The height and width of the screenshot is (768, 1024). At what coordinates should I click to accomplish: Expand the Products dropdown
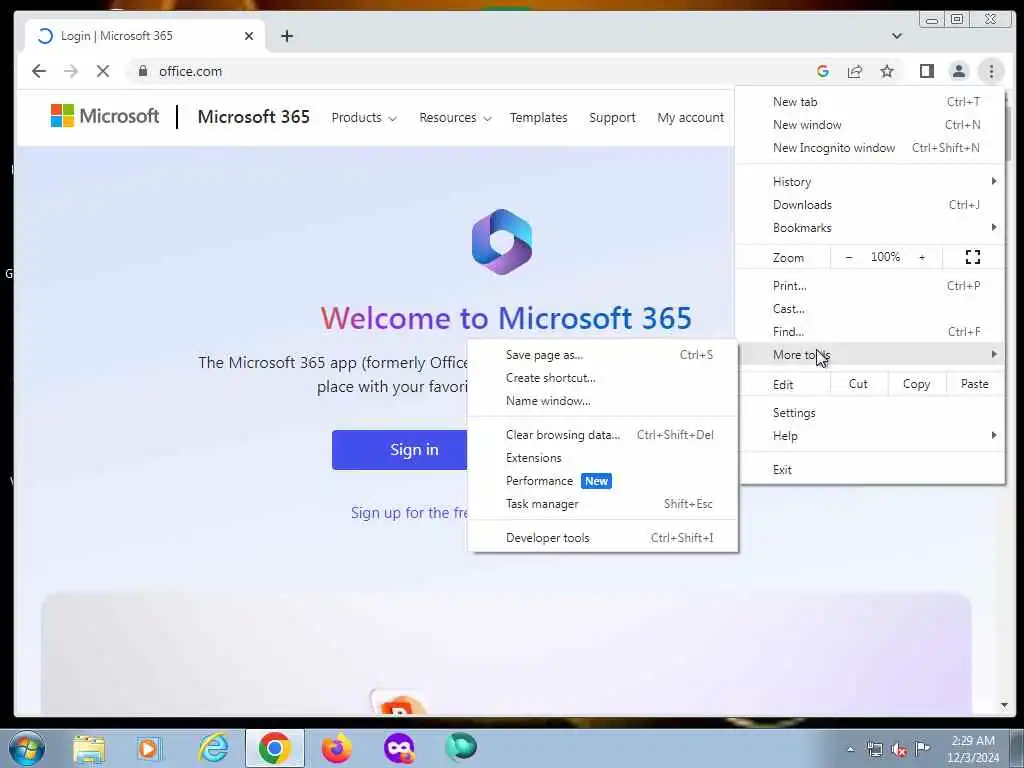point(364,118)
